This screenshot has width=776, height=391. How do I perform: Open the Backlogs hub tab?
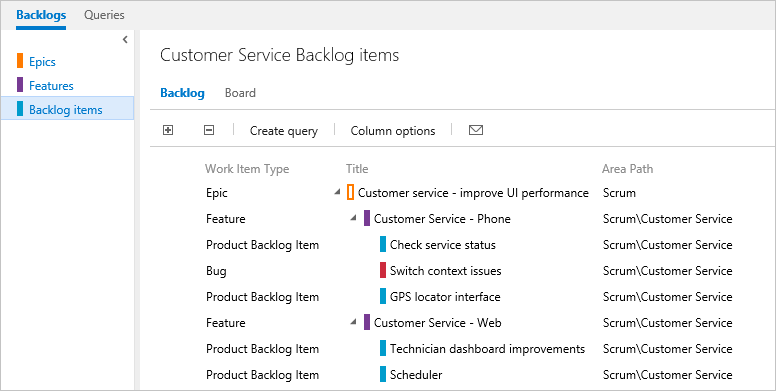click(41, 15)
